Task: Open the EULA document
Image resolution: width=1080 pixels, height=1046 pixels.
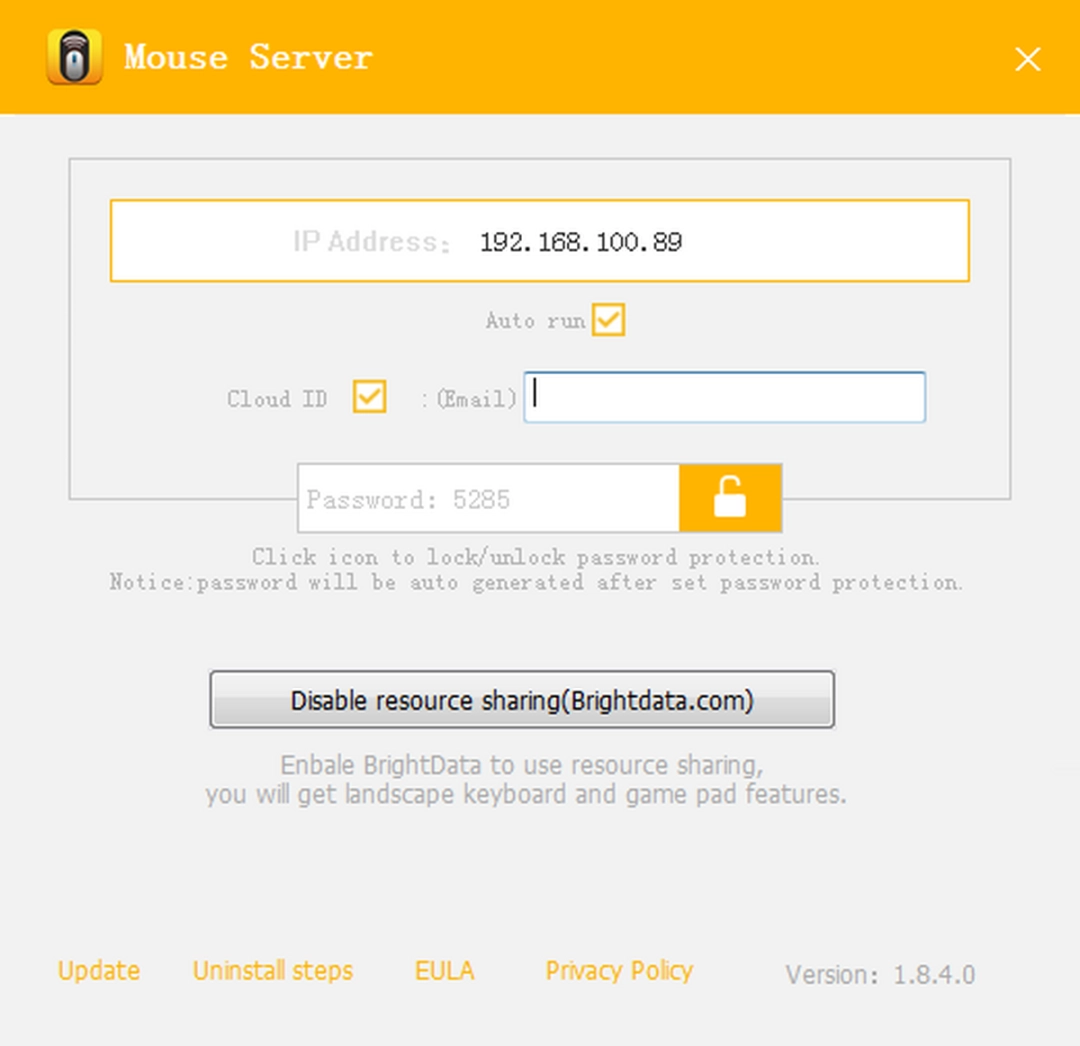Action: tap(444, 970)
